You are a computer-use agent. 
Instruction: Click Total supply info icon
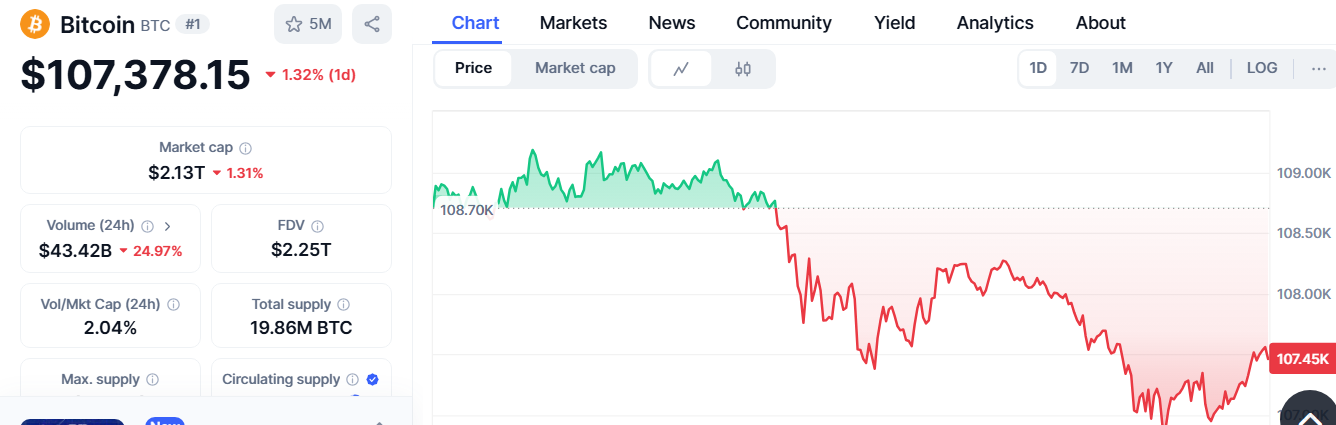click(344, 304)
